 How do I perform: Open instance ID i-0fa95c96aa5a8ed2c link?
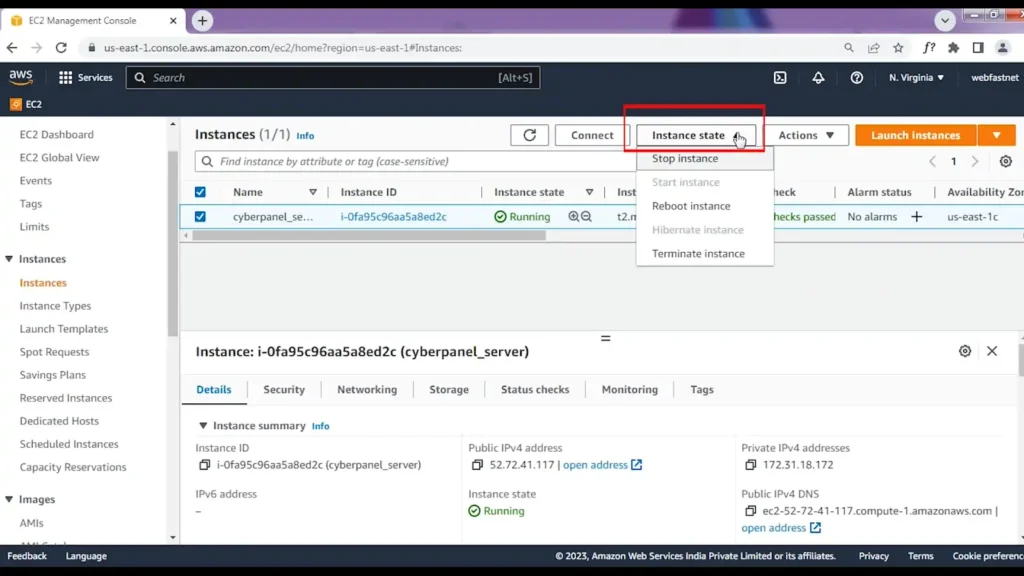pyautogui.click(x=393, y=217)
